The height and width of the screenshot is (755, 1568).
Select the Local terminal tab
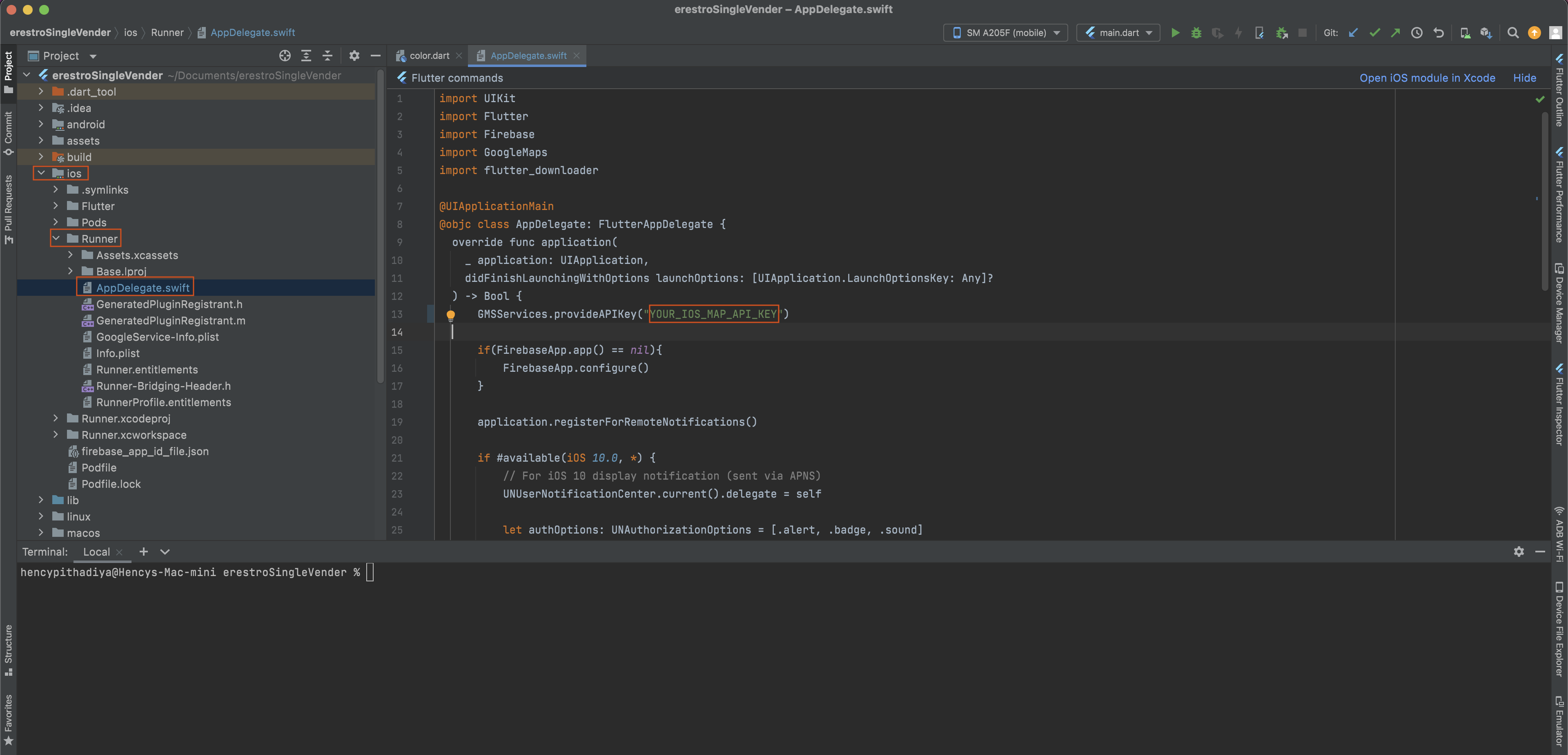tap(96, 552)
